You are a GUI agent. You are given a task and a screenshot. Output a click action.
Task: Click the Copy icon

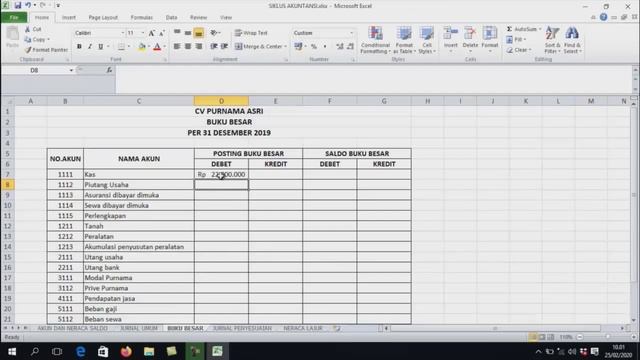(28, 40)
